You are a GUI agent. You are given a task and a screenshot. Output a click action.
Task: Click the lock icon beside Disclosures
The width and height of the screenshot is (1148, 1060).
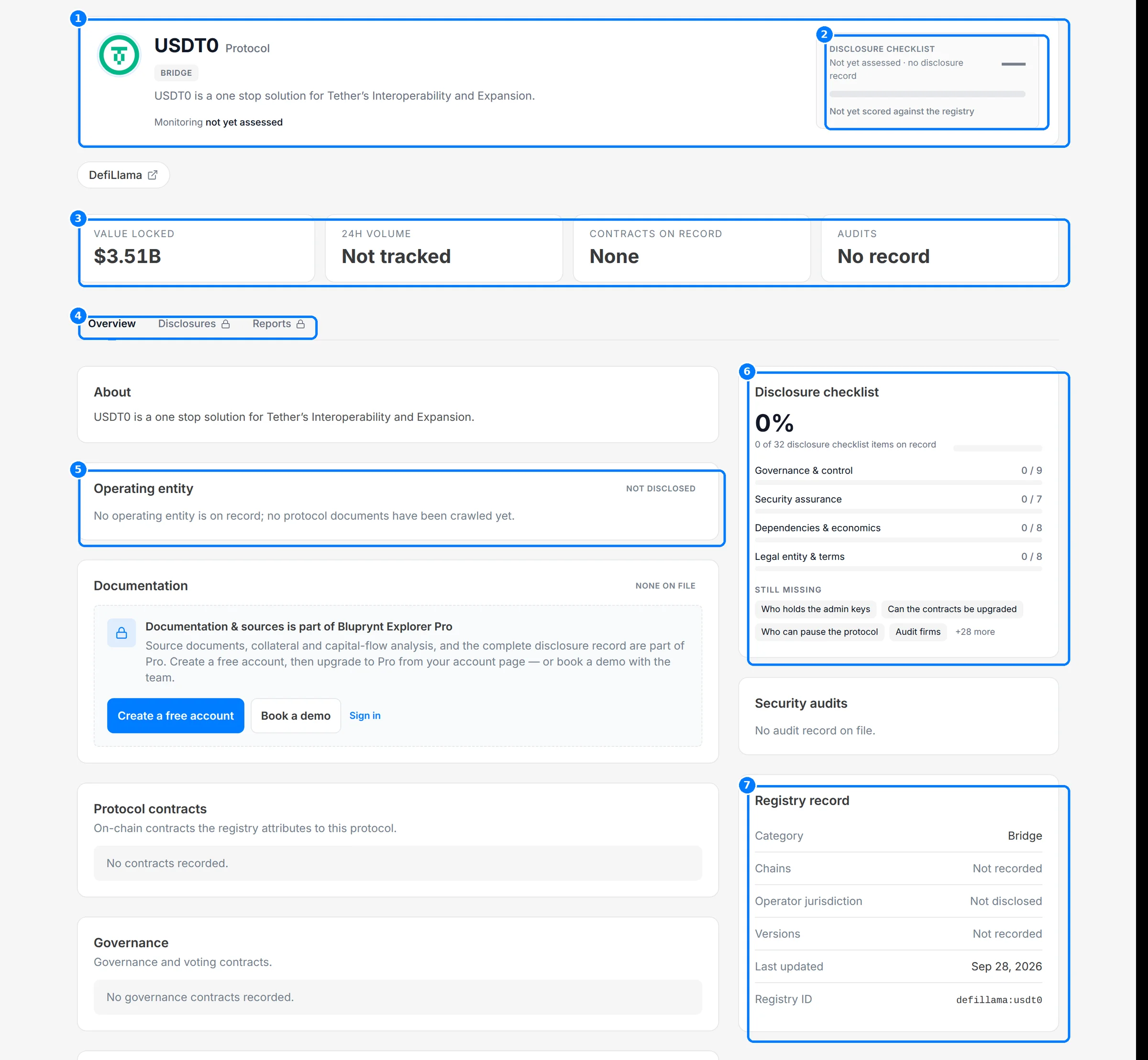(x=225, y=324)
